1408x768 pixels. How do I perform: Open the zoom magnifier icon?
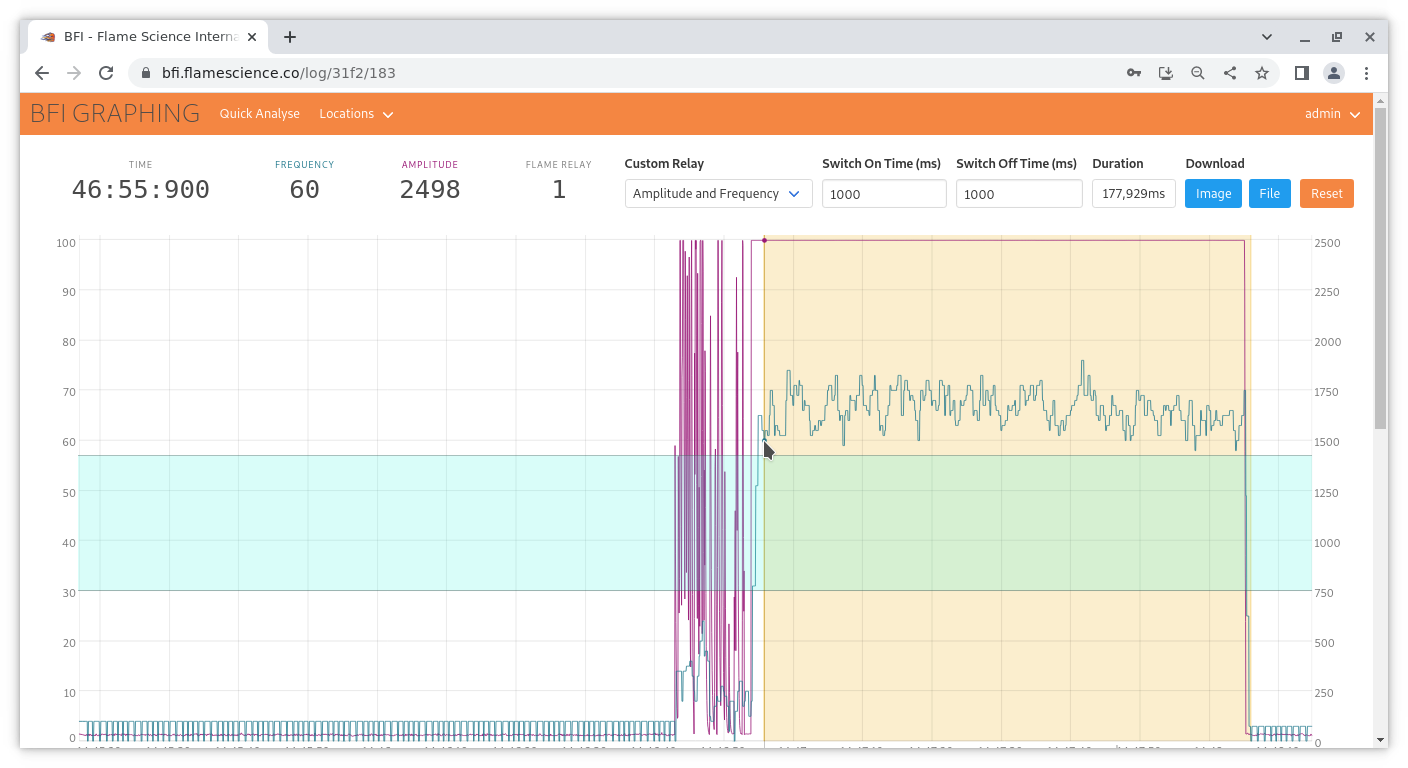point(1197,73)
